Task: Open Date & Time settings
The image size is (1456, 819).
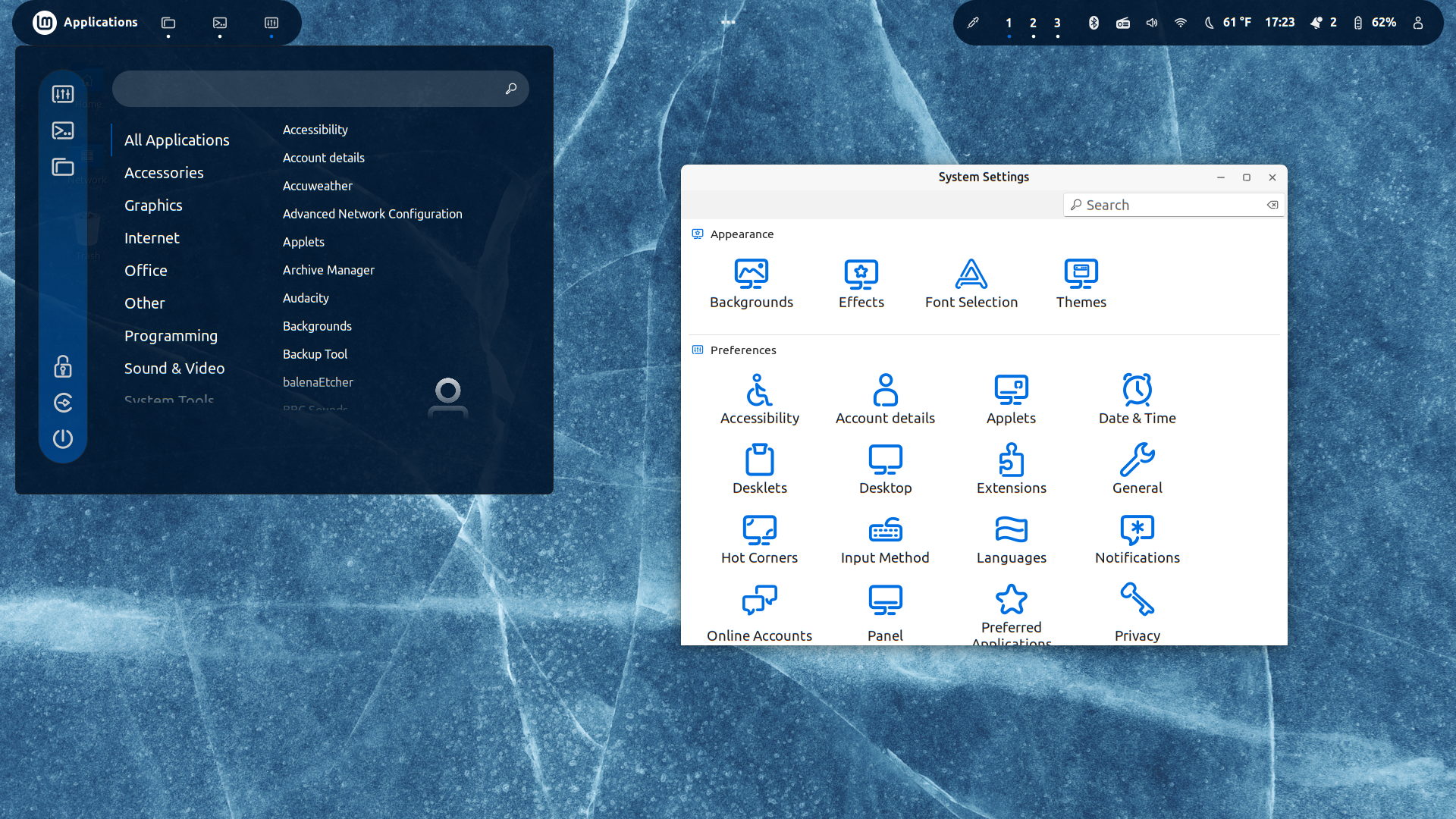Action: point(1137,391)
